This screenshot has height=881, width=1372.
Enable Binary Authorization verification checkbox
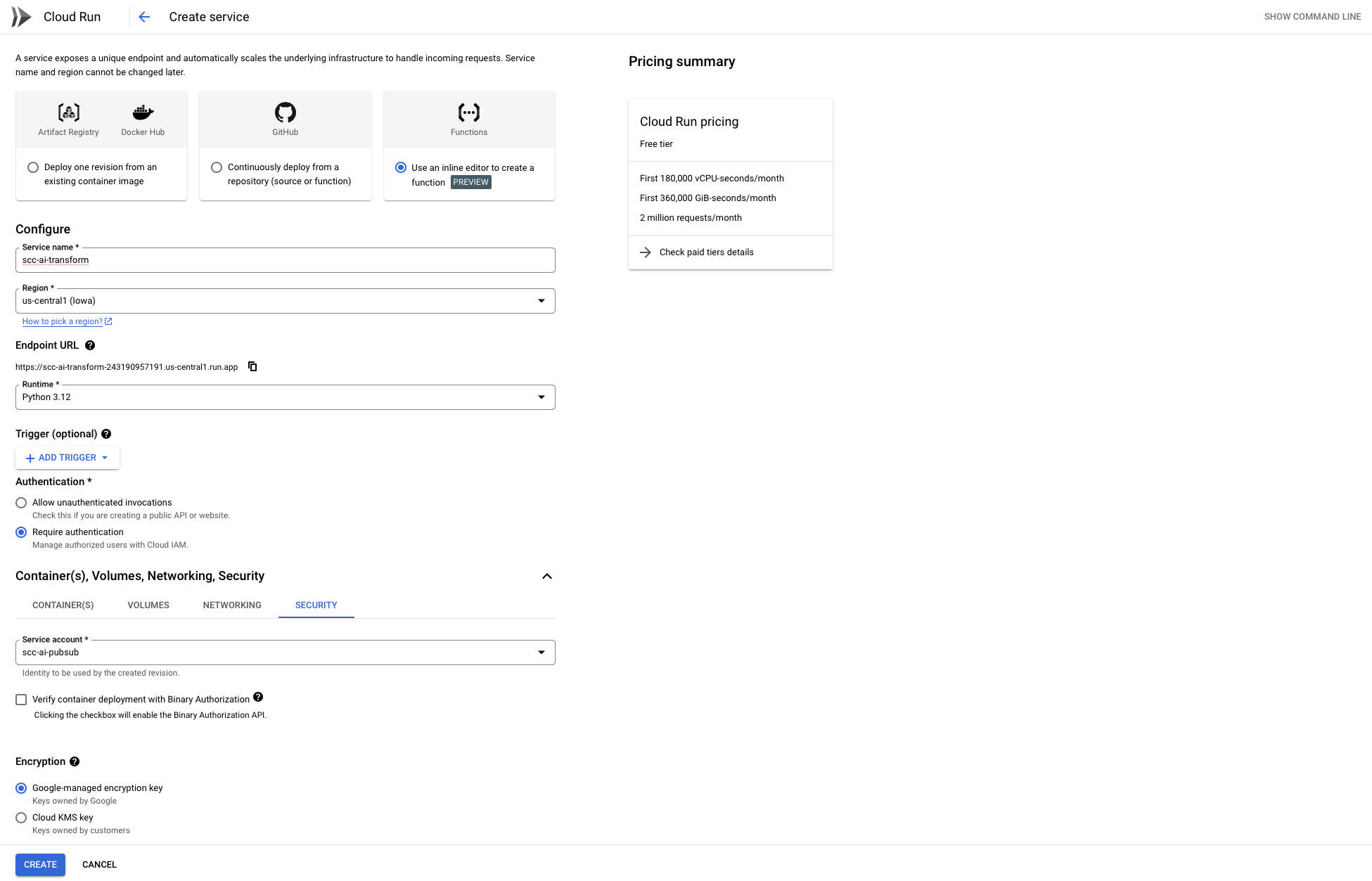click(x=21, y=700)
